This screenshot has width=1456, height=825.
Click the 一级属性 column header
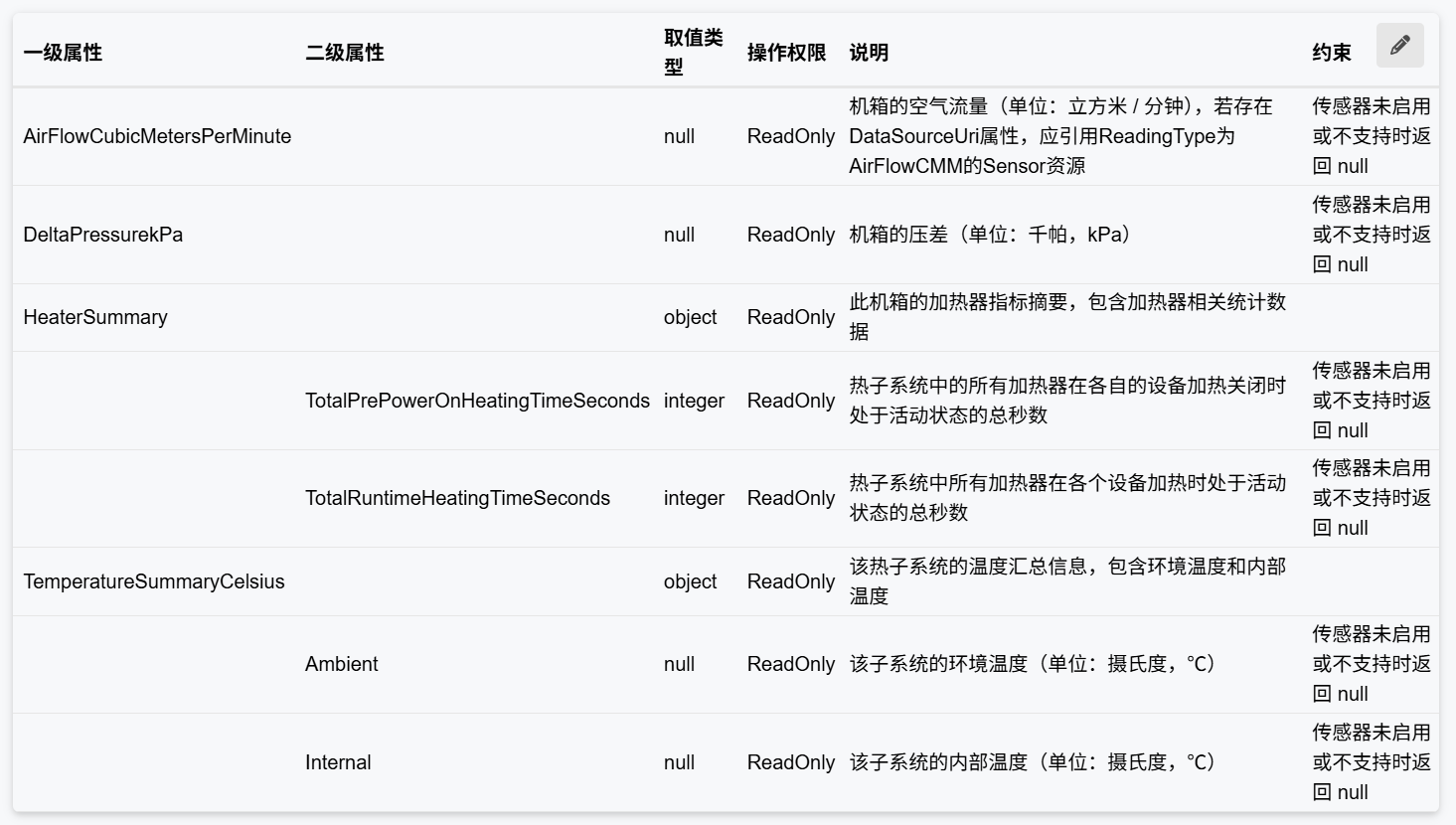[x=63, y=53]
